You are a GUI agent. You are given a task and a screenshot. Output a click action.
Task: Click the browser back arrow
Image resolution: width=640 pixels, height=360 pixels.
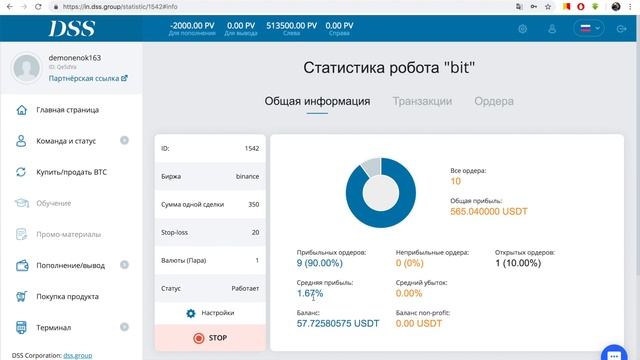(10, 7)
